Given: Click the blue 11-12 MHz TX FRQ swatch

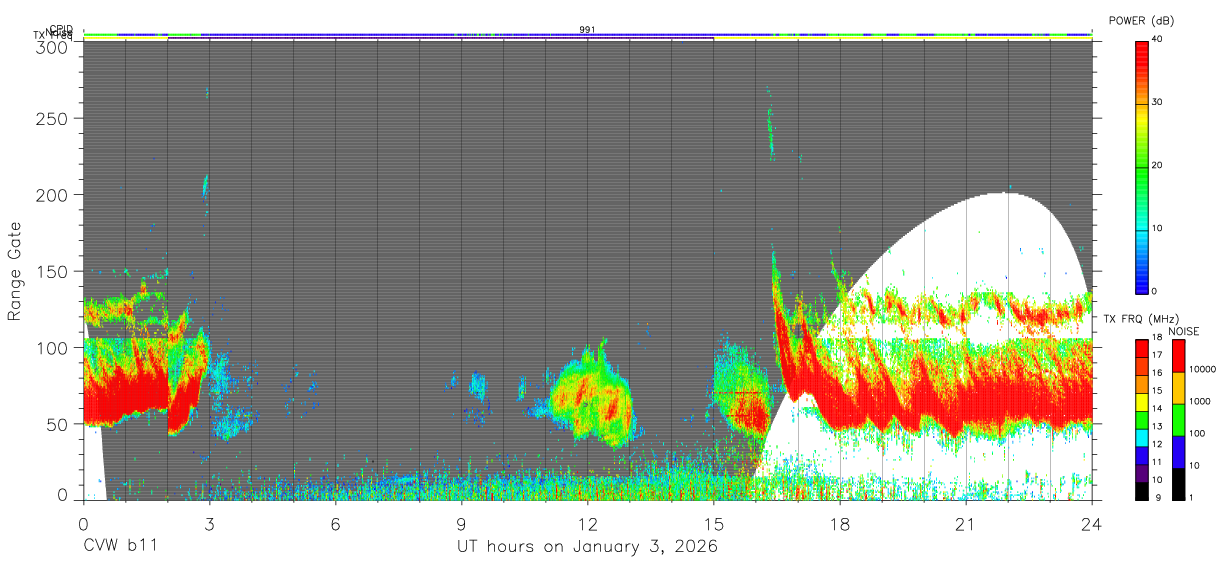Looking at the screenshot, I should tap(1141, 454).
